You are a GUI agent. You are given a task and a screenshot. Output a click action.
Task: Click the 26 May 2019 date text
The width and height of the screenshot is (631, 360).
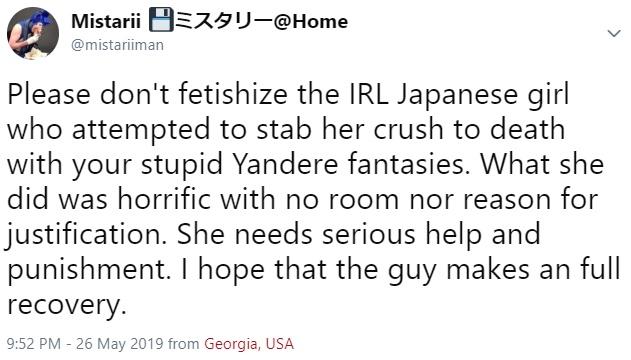[120, 344]
